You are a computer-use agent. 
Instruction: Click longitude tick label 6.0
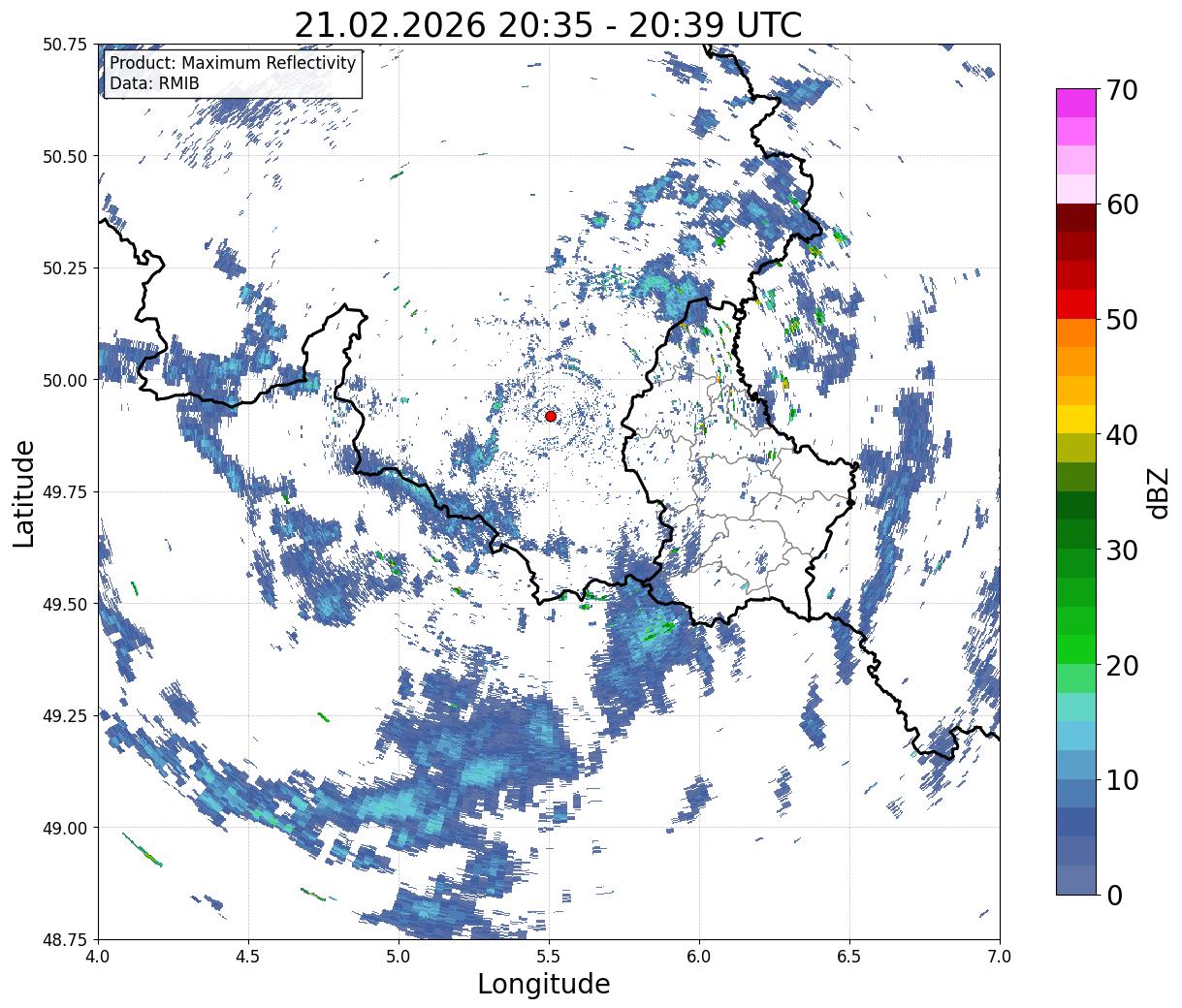tap(699, 956)
